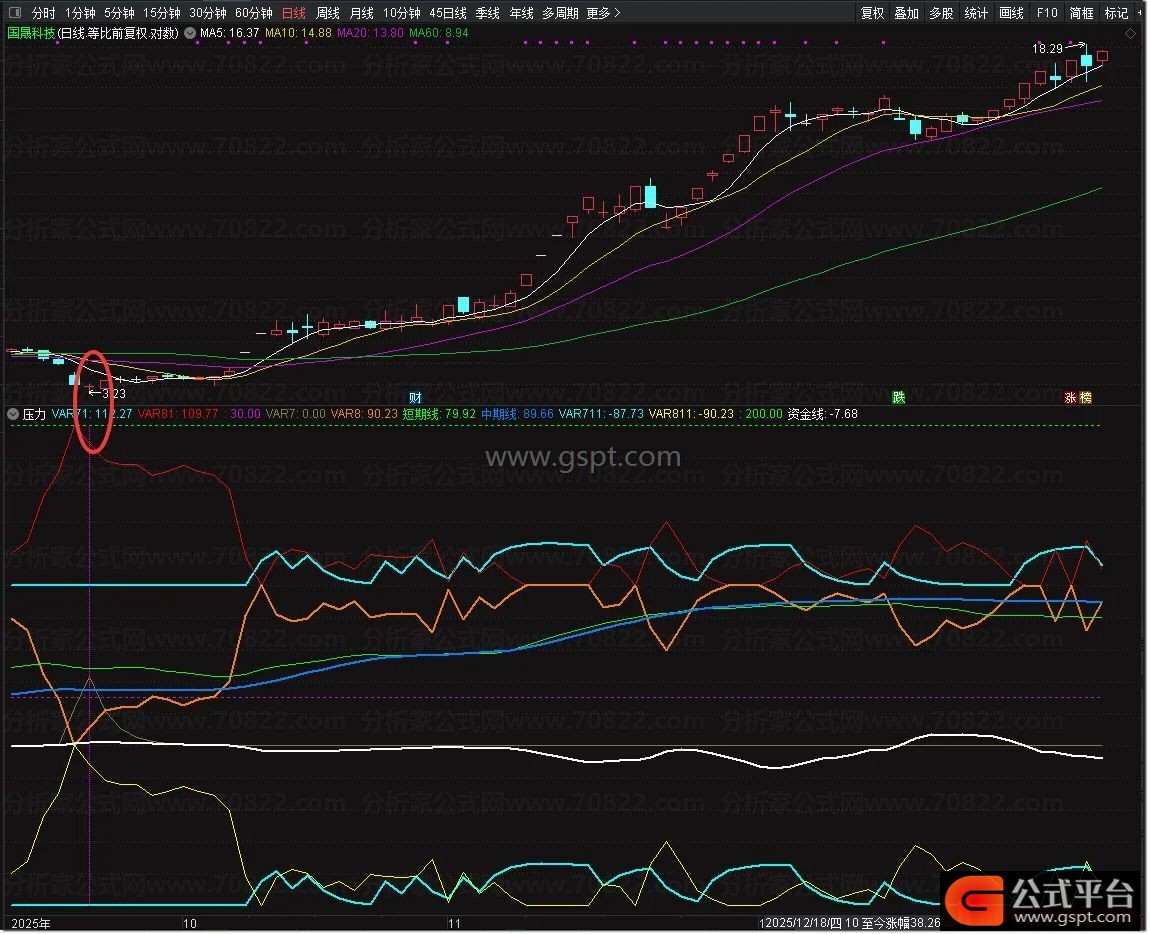Viewport: 1150px width, 934px height.
Task: Click the 18.29 high price marker
Action: click(1048, 48)
